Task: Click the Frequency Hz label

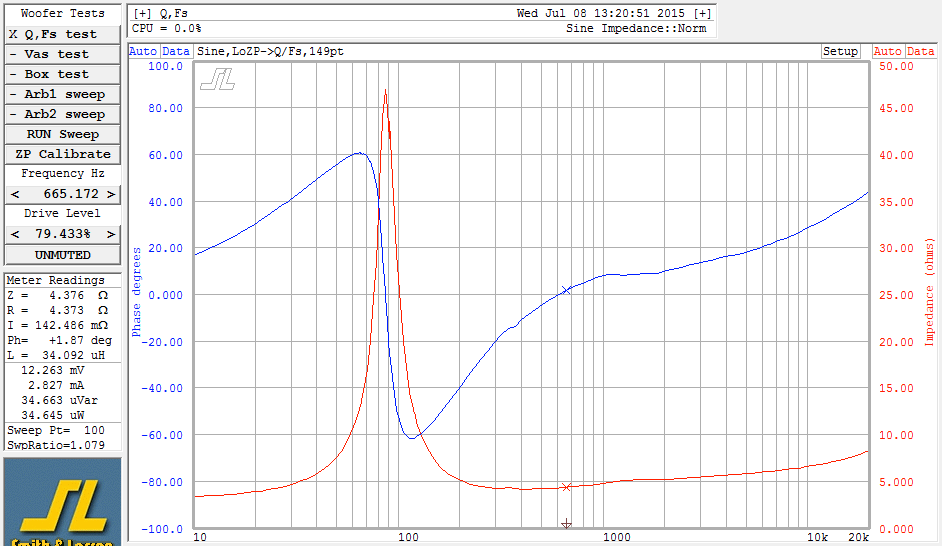Action: (x=63, y=174)
